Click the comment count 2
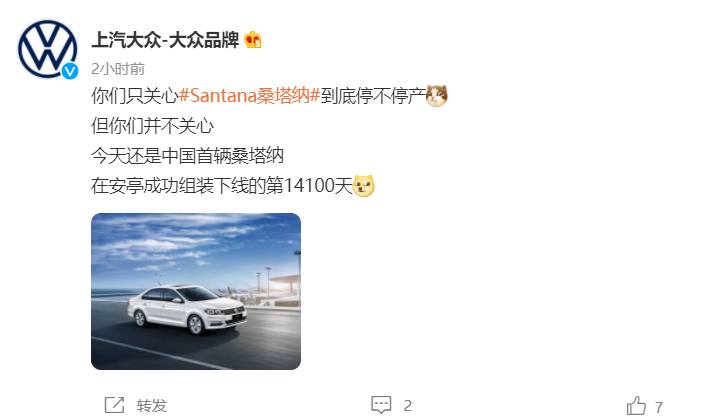This screenshot has width=722, height=417. tap(408, 405)
